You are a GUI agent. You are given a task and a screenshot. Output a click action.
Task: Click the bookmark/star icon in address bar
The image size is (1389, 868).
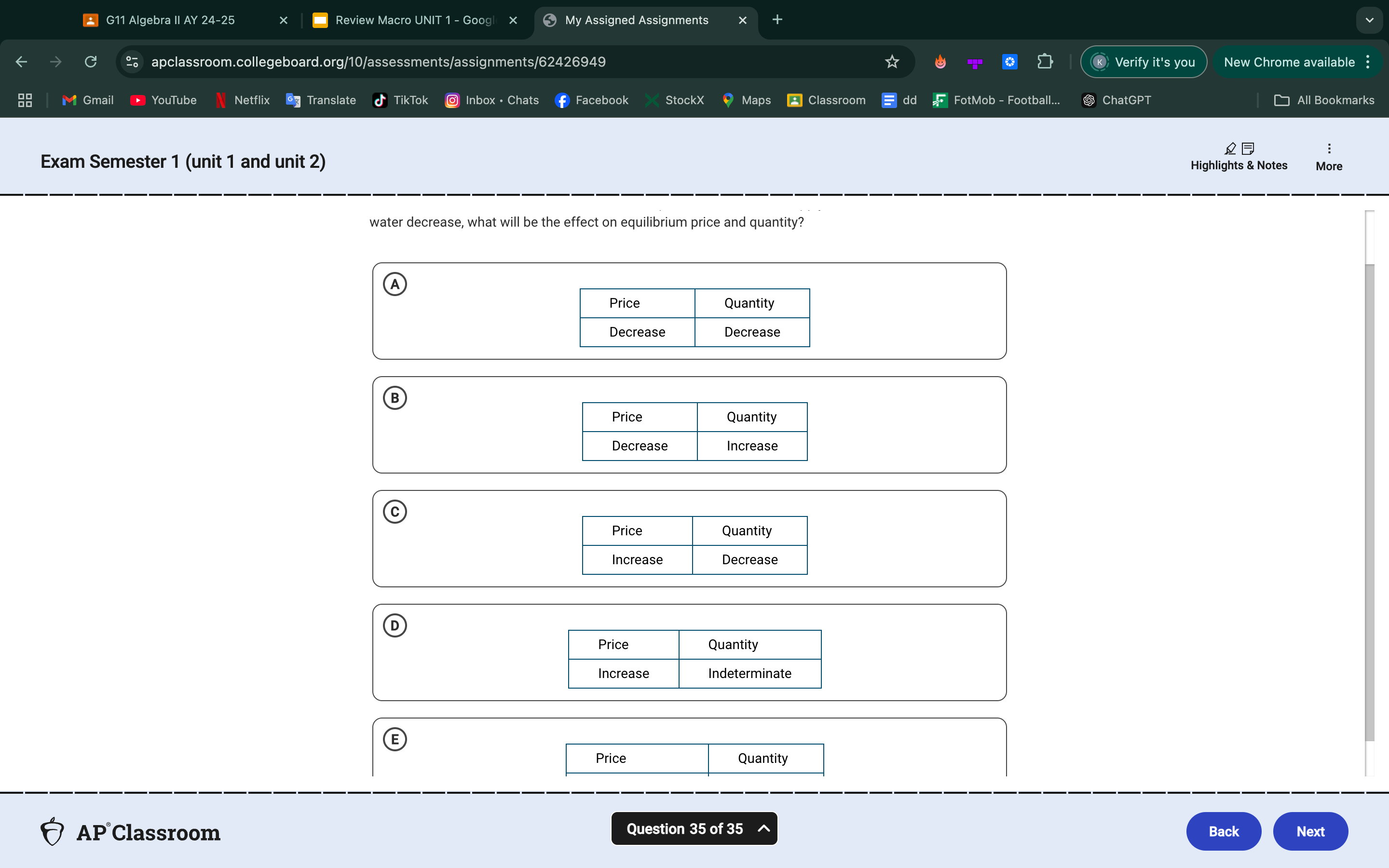point(892,62)
